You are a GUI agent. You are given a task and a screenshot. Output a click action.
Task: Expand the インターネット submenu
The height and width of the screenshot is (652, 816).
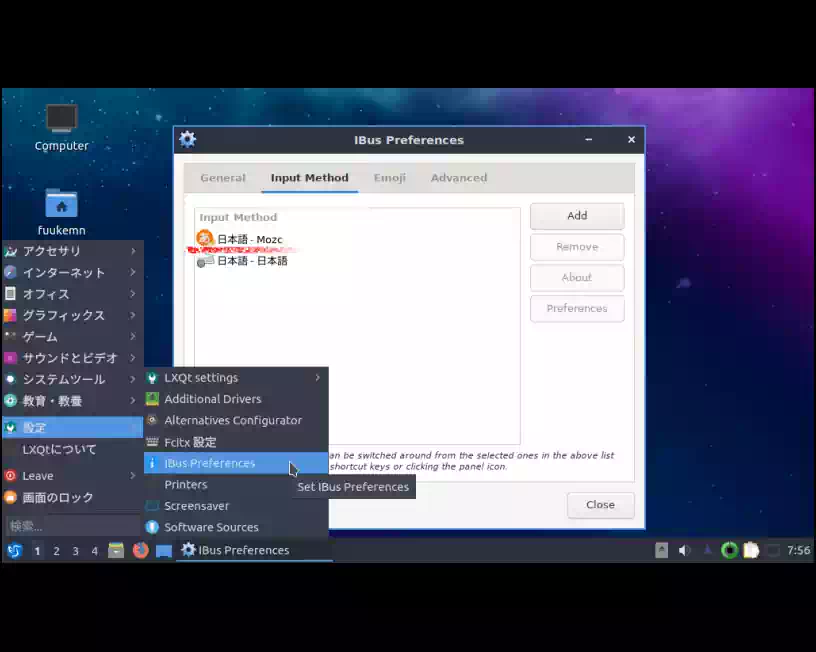(x=73, y=272)
